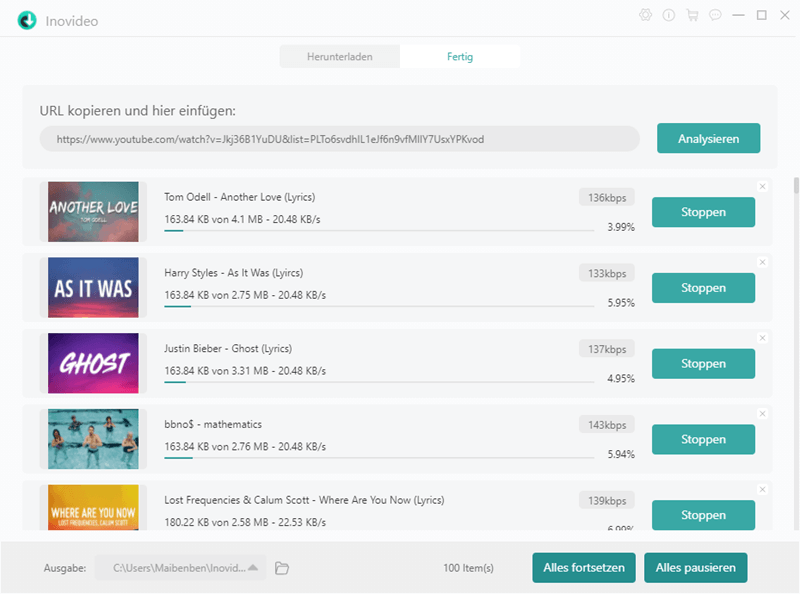This screenshot has height=594, width=800.
Task: Click title Justin Bieber - Ghost (Lyrics)
Action: [228, 349]
